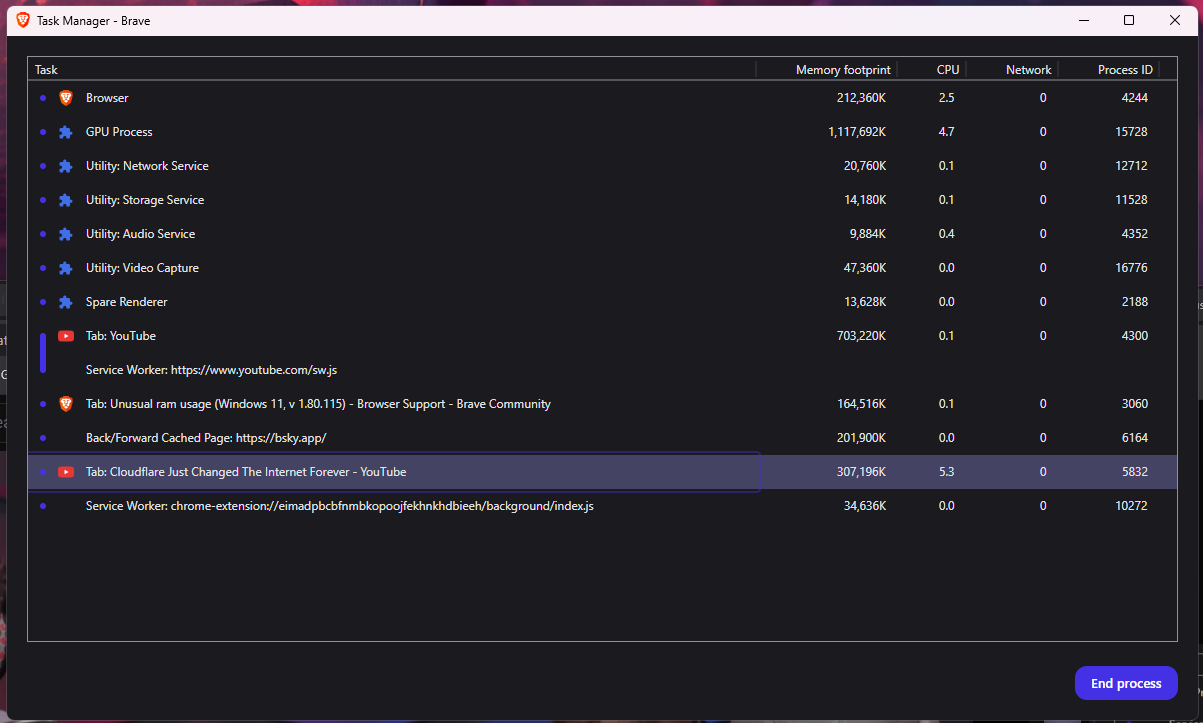Click process ID 4244
1203x723 pixels.
point(1135,98)
